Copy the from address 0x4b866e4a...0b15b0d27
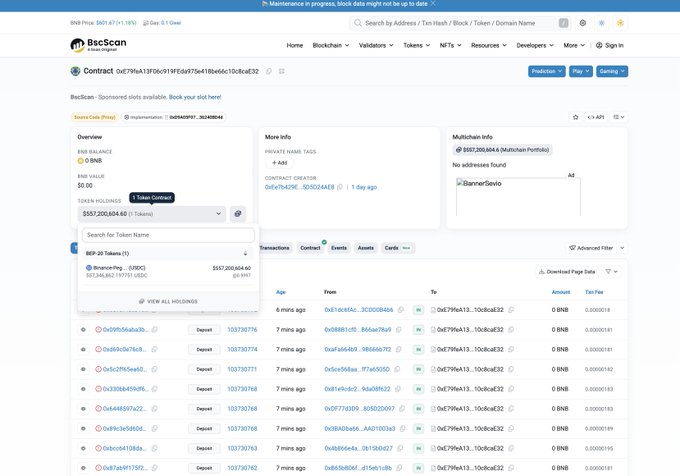Image resolution: width=680 pixels, height=476 pixels. point(400,448)
